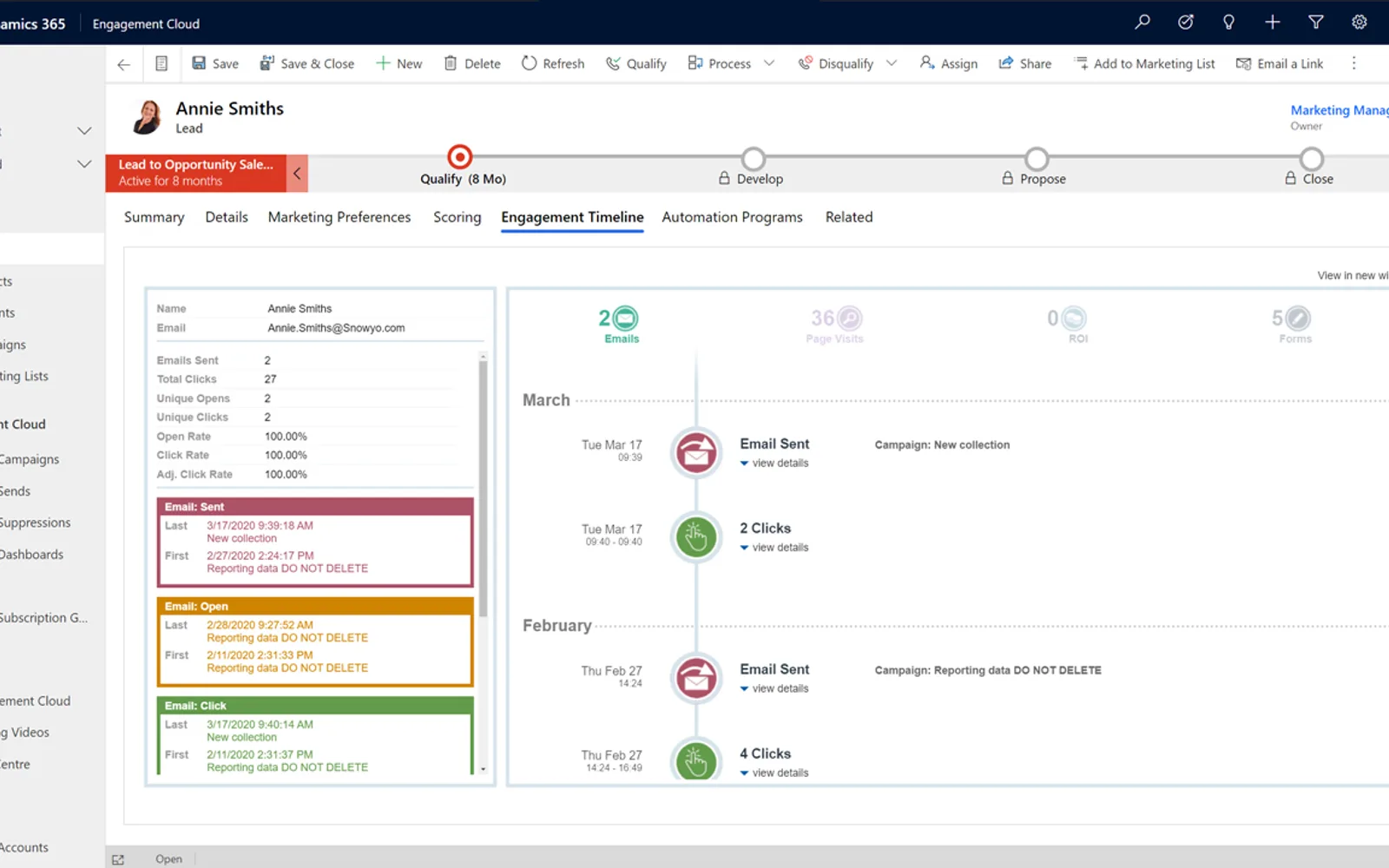
Task: Open Suppressions in the sidebar
Action: (35, 523)
